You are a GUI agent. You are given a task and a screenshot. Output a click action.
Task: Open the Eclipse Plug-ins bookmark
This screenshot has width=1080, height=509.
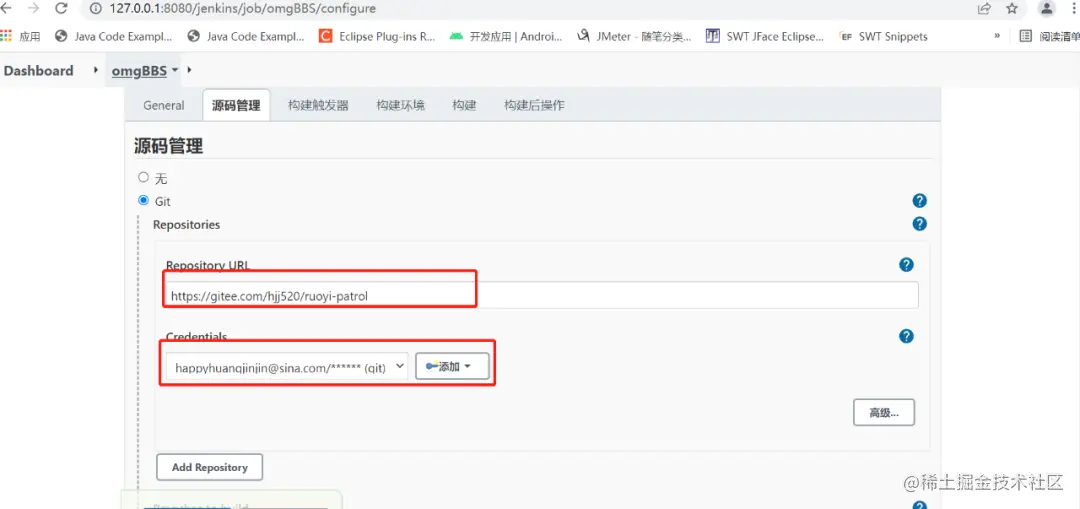pyautogui.click(x=377, y=37)
